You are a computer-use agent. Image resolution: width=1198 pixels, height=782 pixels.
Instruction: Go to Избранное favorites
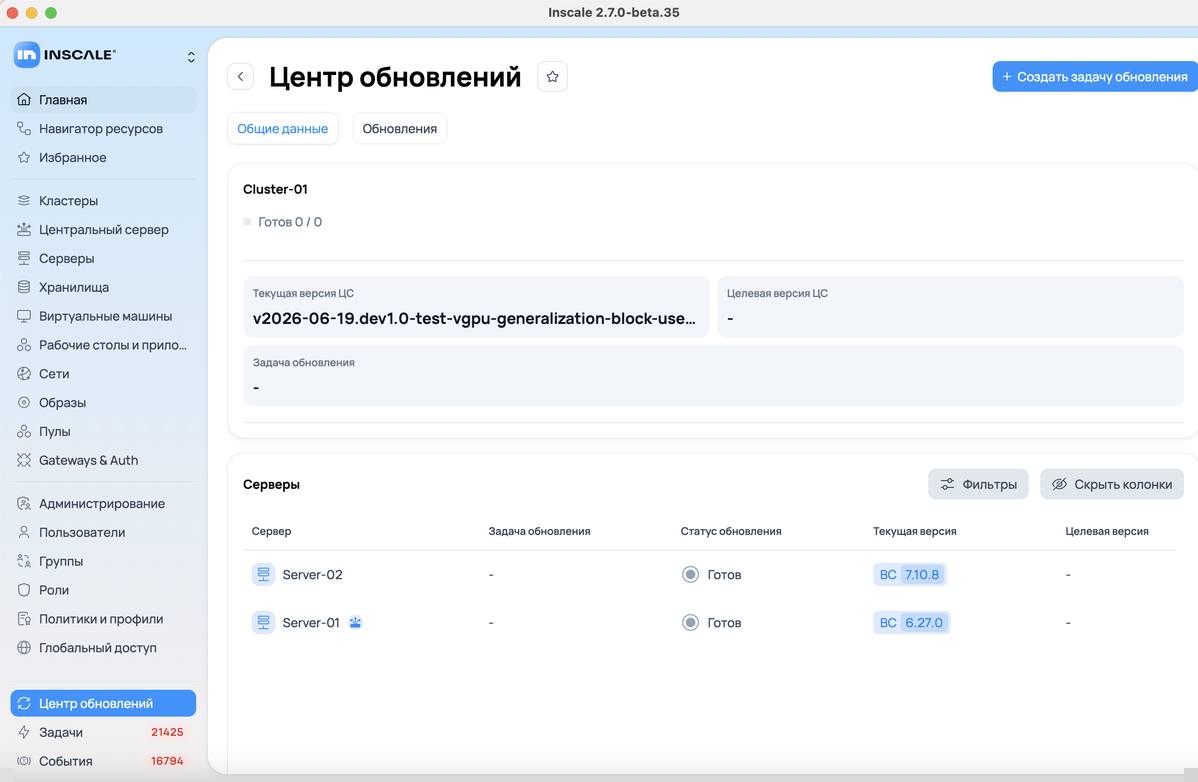click(x=103, y=157)
